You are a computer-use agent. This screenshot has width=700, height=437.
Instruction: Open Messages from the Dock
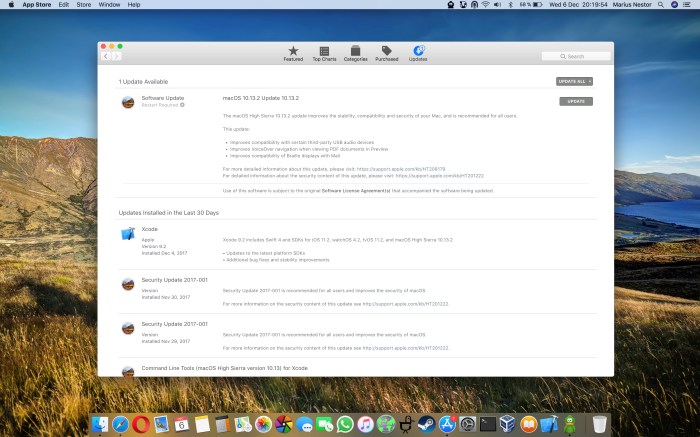(304, 424)
